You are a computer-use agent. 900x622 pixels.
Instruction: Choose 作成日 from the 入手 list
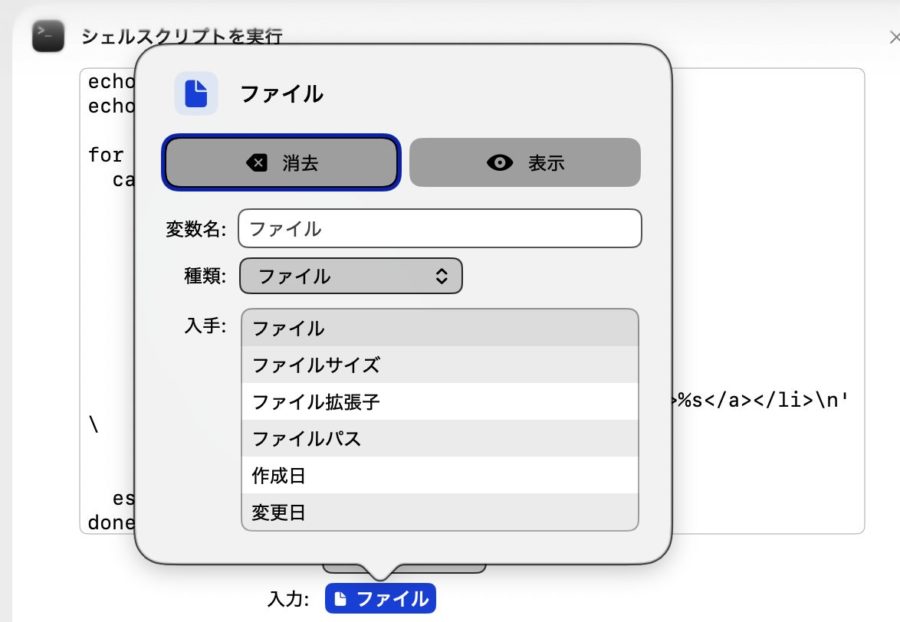tap(439, 476)
